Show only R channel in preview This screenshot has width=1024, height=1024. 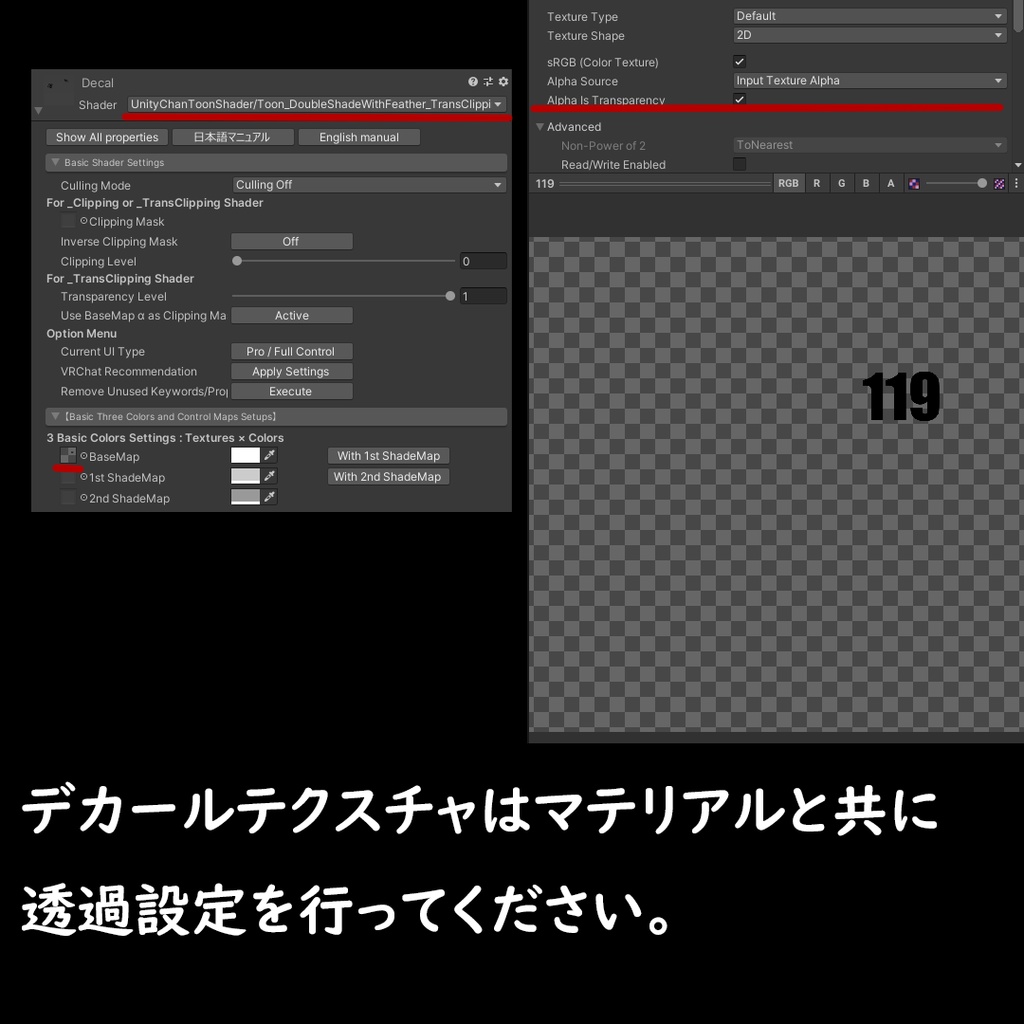(x=816, y=184)
